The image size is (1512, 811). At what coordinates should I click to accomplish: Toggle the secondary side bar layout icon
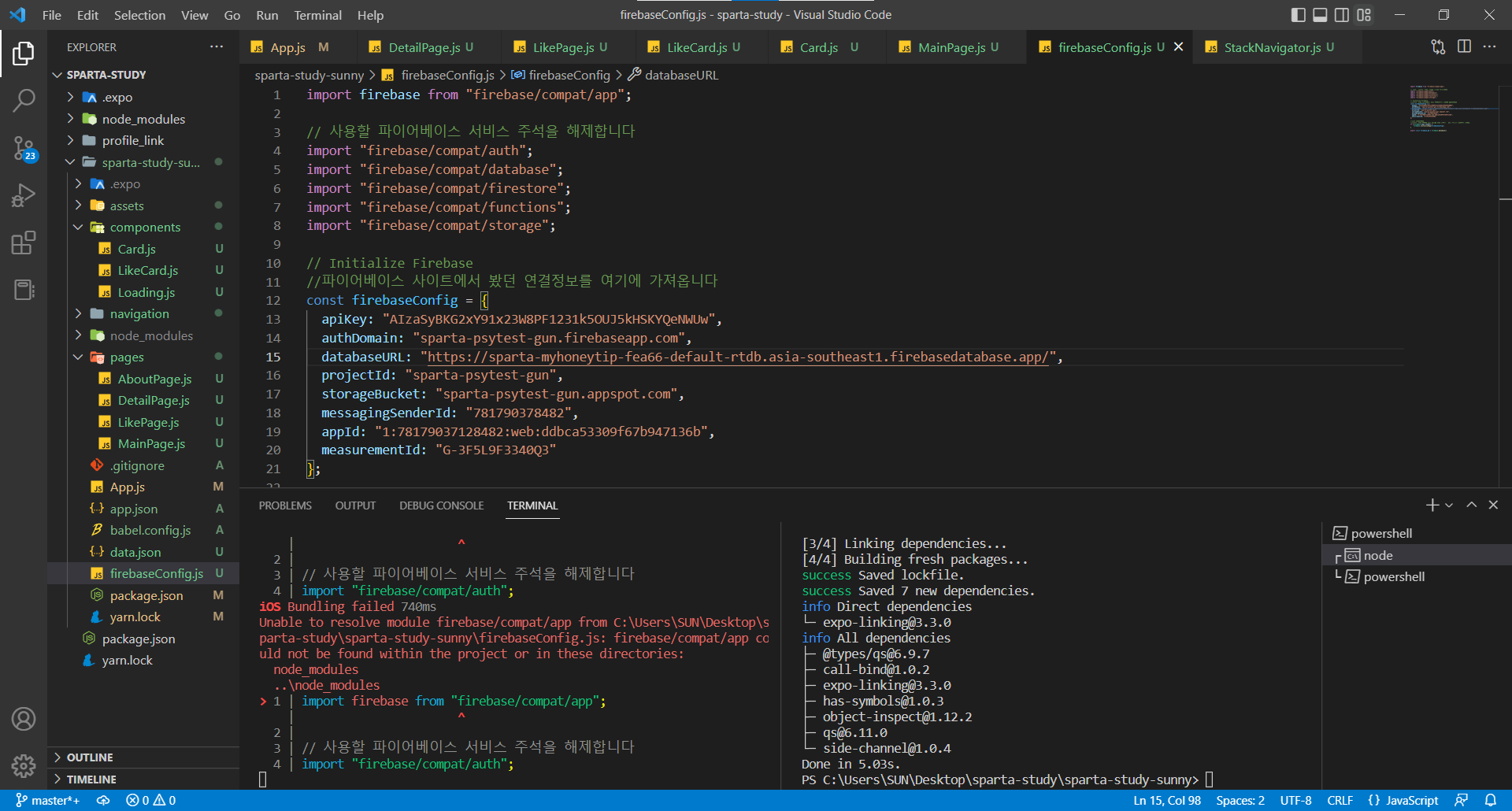(x=1342, y=15)
